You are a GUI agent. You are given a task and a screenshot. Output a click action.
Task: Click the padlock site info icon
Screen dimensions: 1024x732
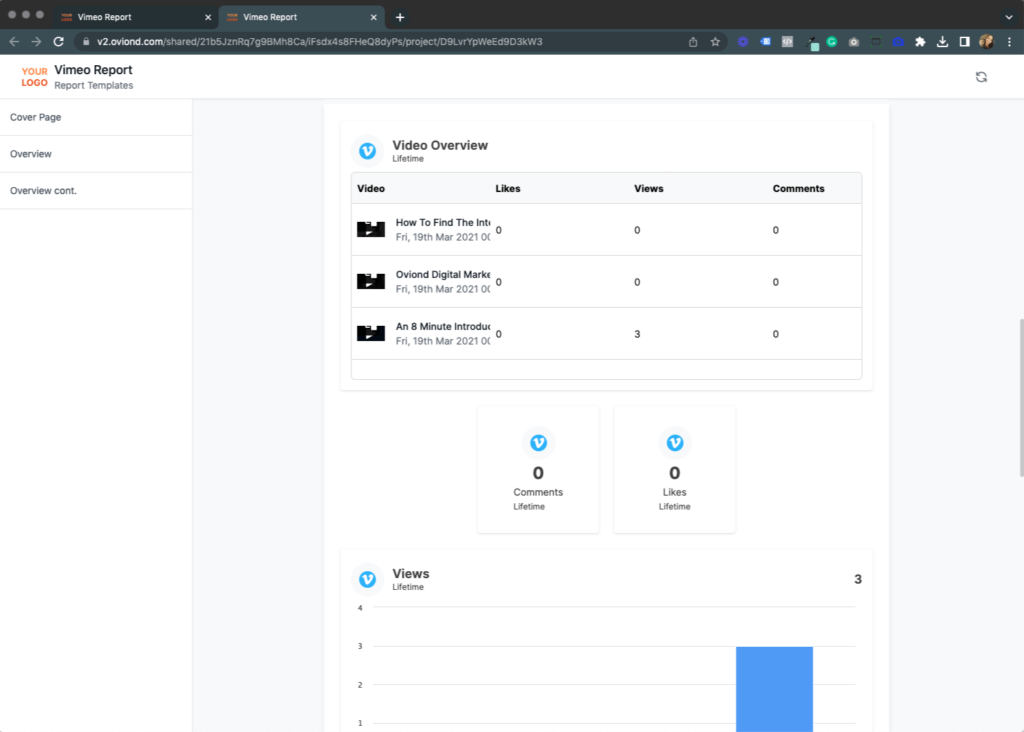(86, 42)
